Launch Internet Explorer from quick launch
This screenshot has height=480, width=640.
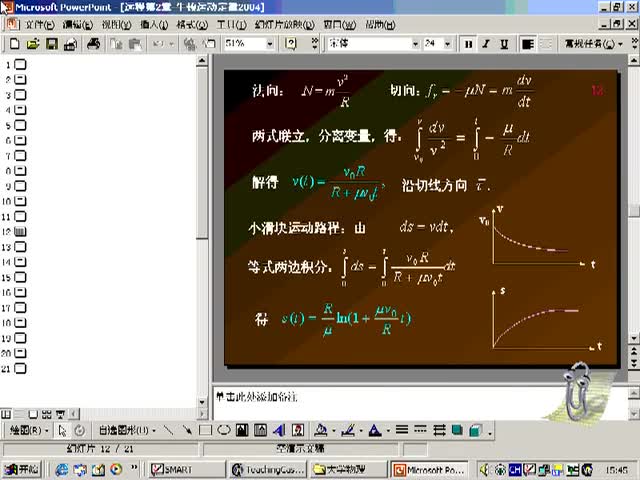click(62, 470)
